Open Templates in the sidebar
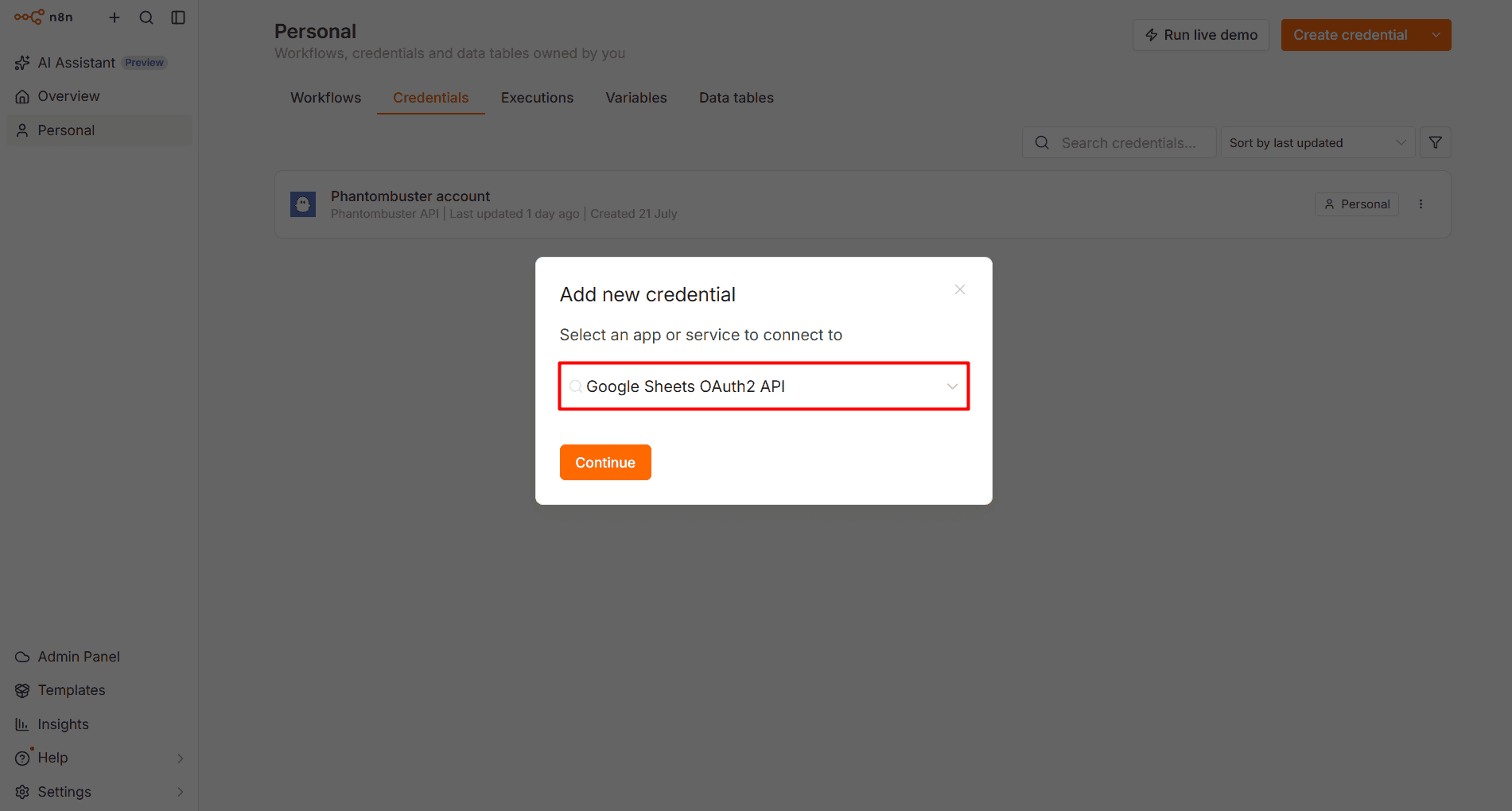This screenshot has height=811, width=1512. pyautogui.click(x=99, y=690)
